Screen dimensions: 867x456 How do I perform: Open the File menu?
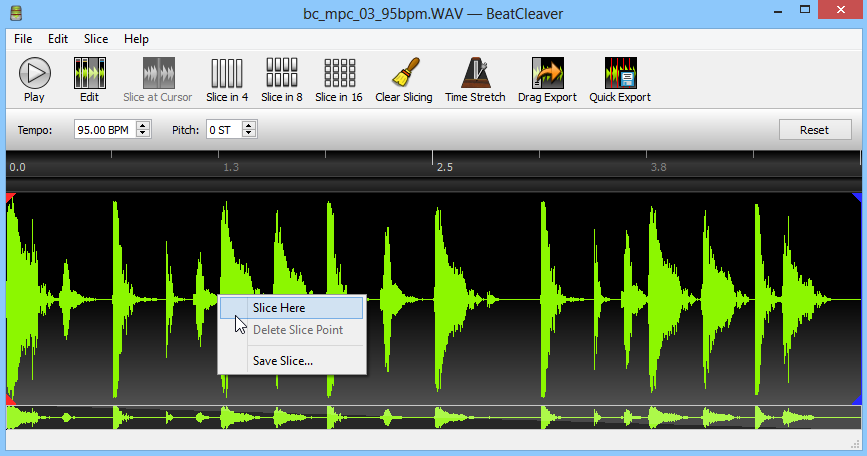[23, 39]
